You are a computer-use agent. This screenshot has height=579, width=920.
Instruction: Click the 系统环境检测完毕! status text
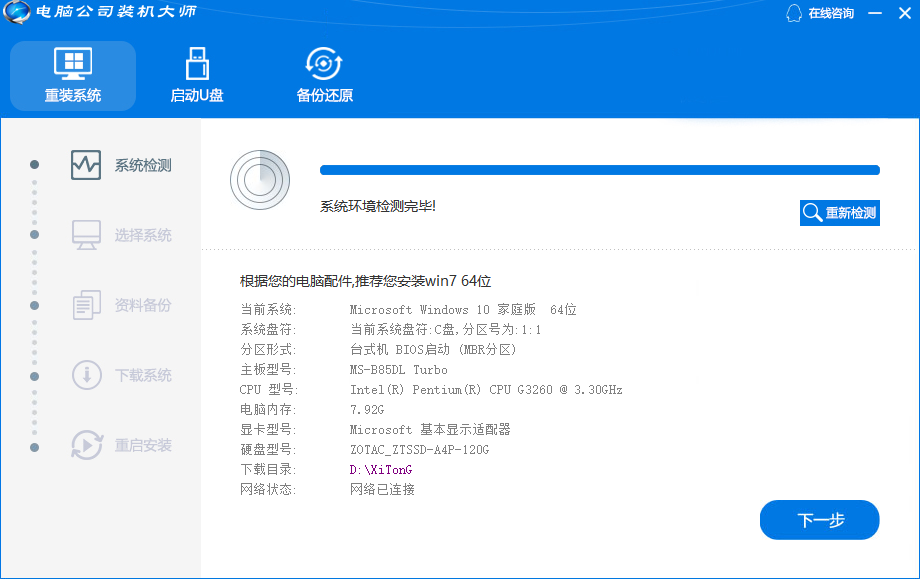click(377, 206)
